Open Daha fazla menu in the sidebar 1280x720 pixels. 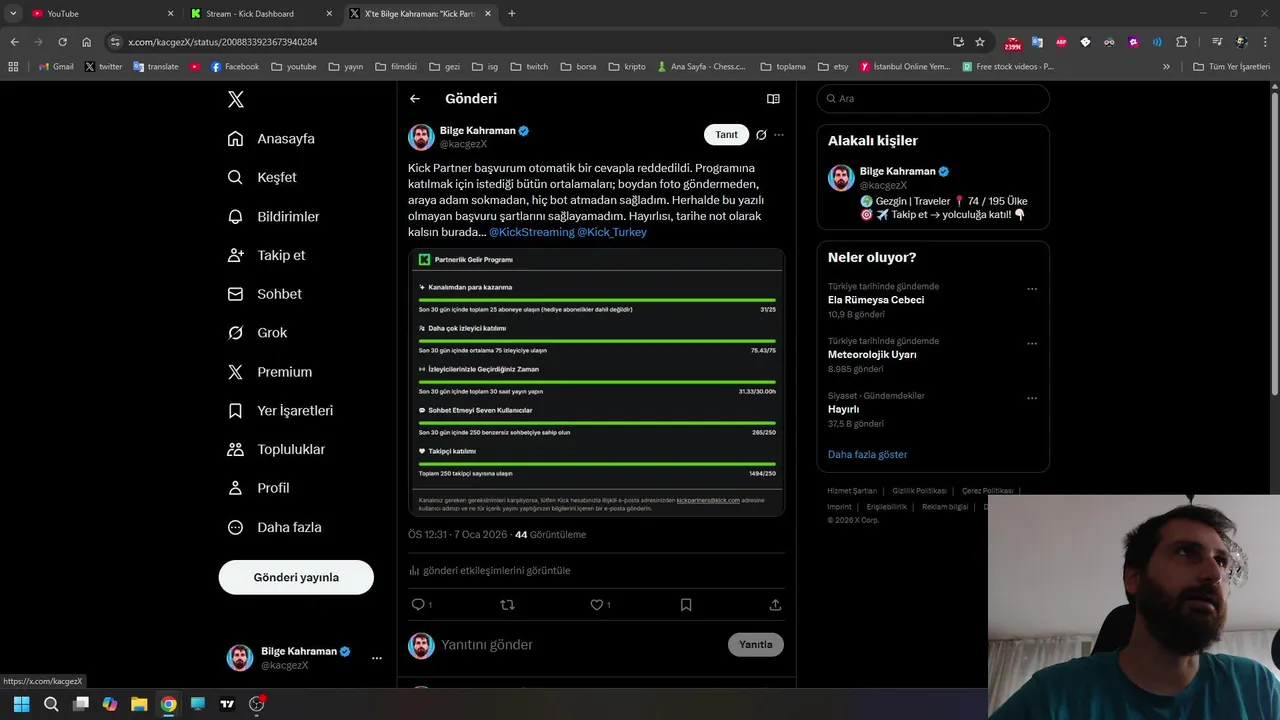pos(274,527)
